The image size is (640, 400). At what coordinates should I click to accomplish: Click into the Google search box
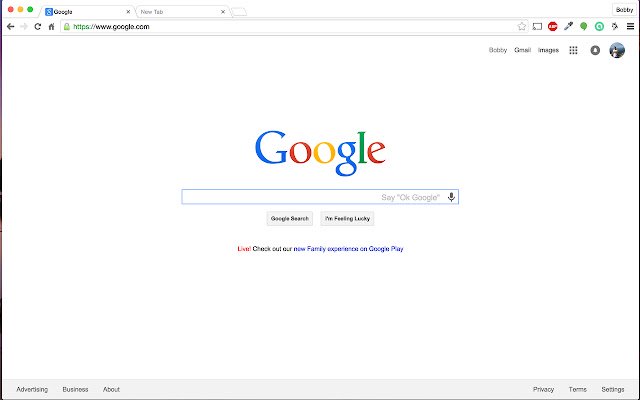click(320, 197)
